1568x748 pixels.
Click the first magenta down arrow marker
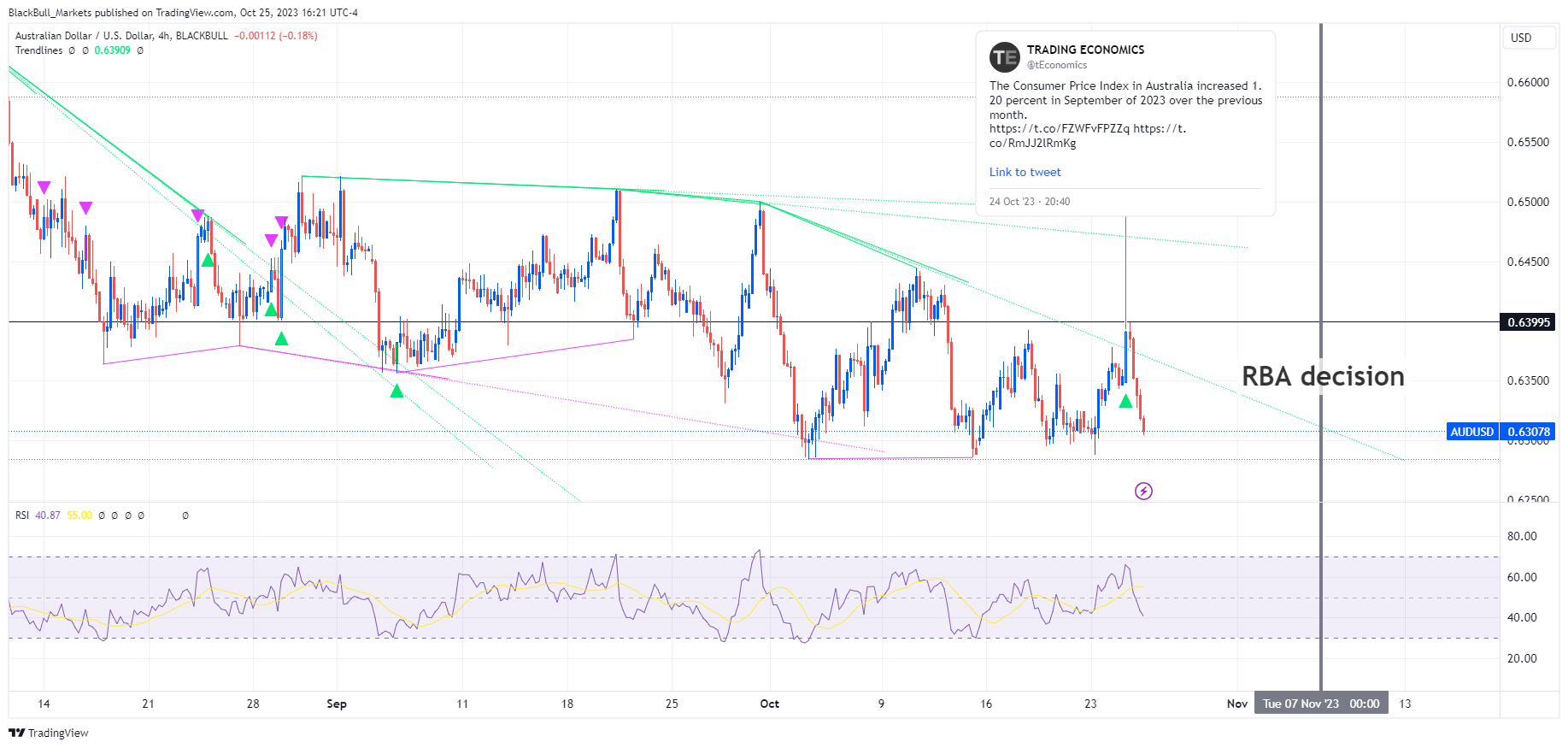pyautogui.click(x=44, y=187)
